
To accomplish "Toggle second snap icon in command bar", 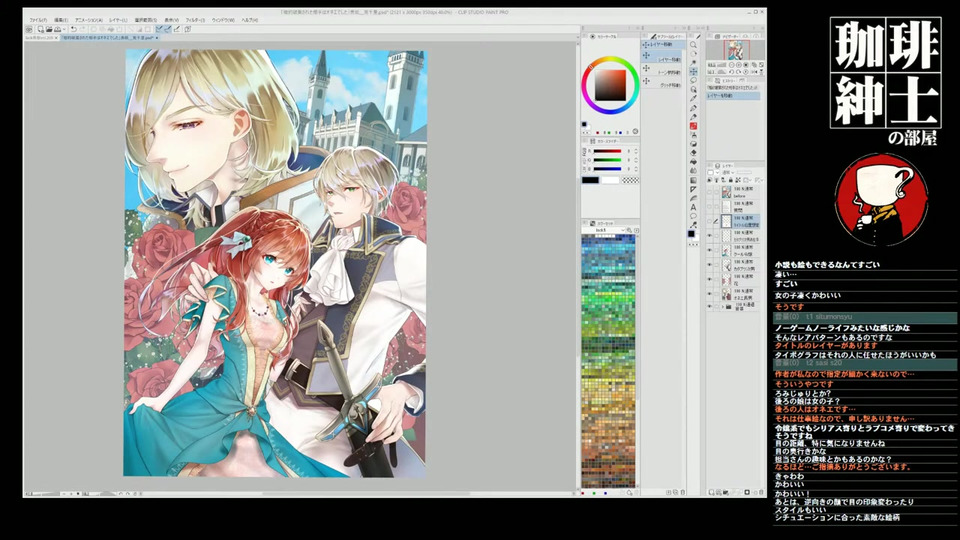I will pos(168,29).
